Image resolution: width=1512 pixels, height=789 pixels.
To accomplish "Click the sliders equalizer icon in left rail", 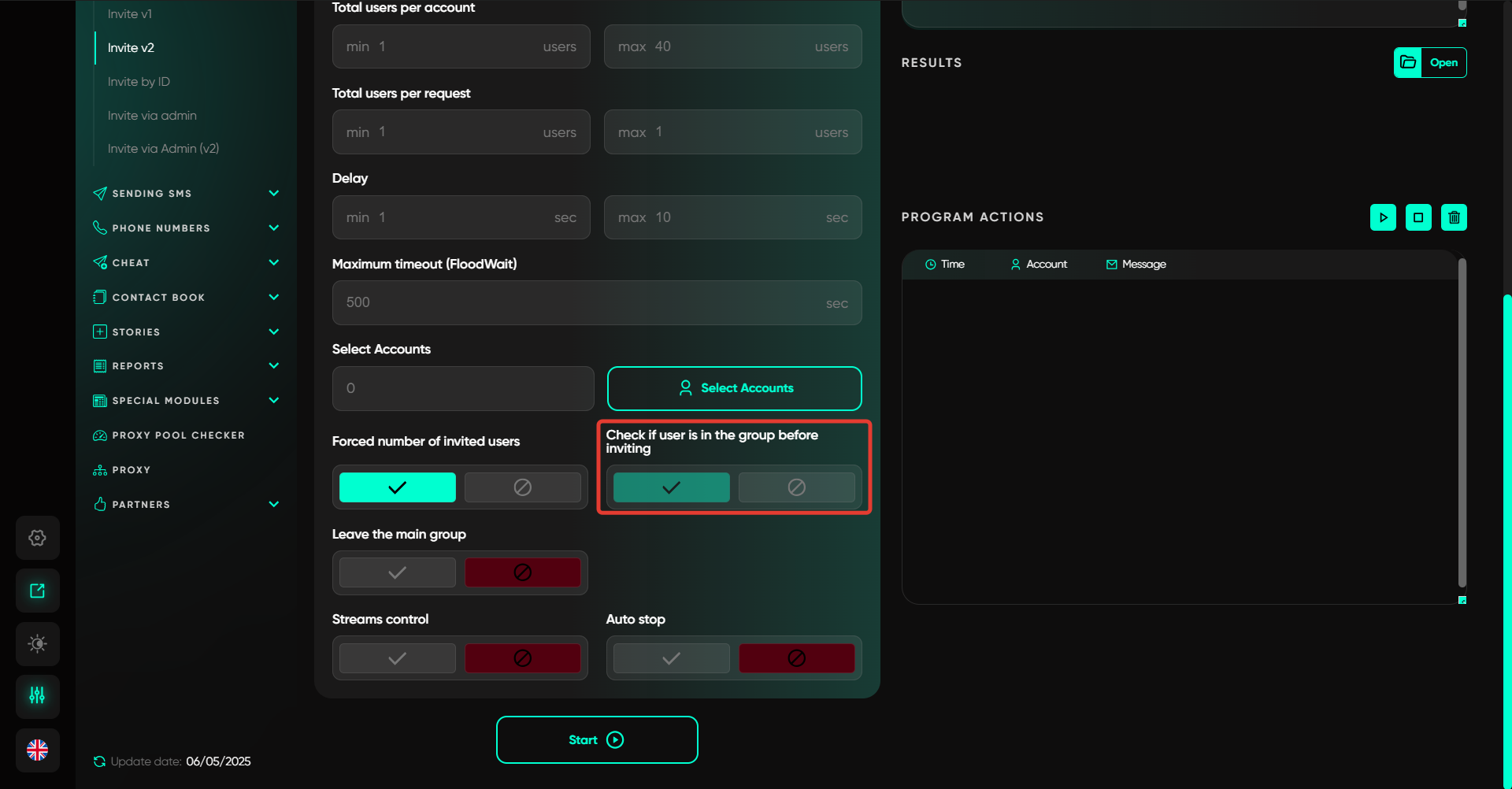I will point(37,696).
